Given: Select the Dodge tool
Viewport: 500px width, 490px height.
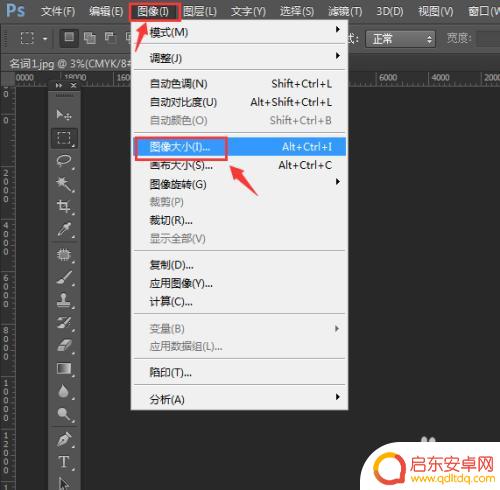Looking at the screenshot, I should click(64, 414).
